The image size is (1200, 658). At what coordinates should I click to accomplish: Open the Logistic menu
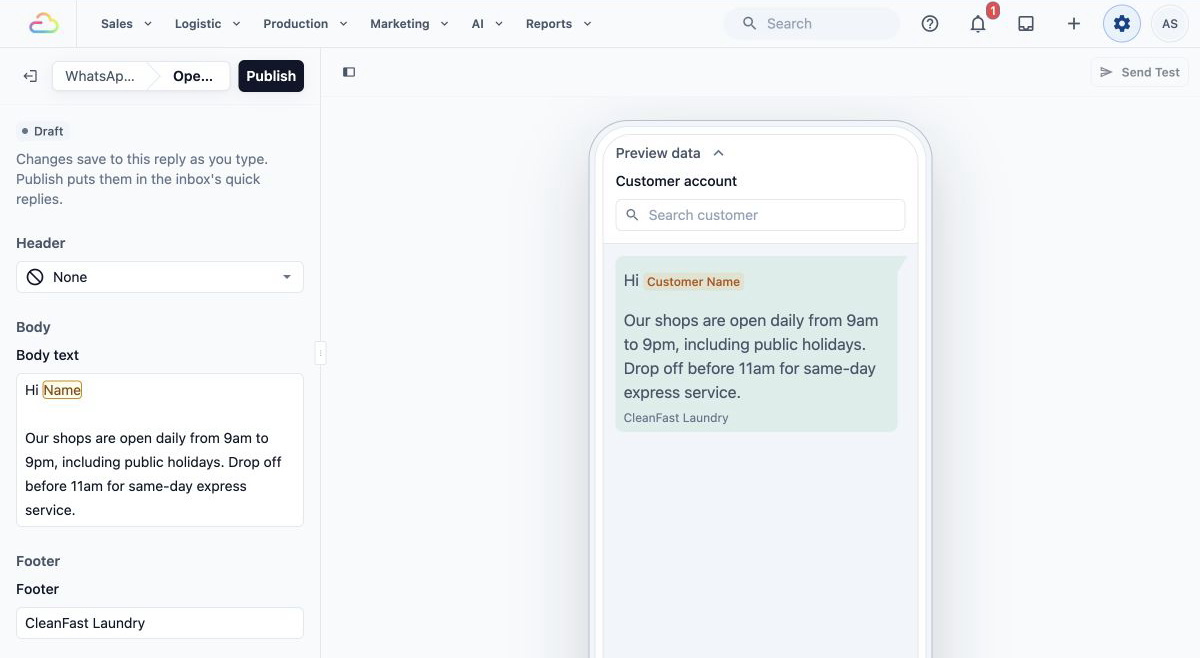(207, 23)
